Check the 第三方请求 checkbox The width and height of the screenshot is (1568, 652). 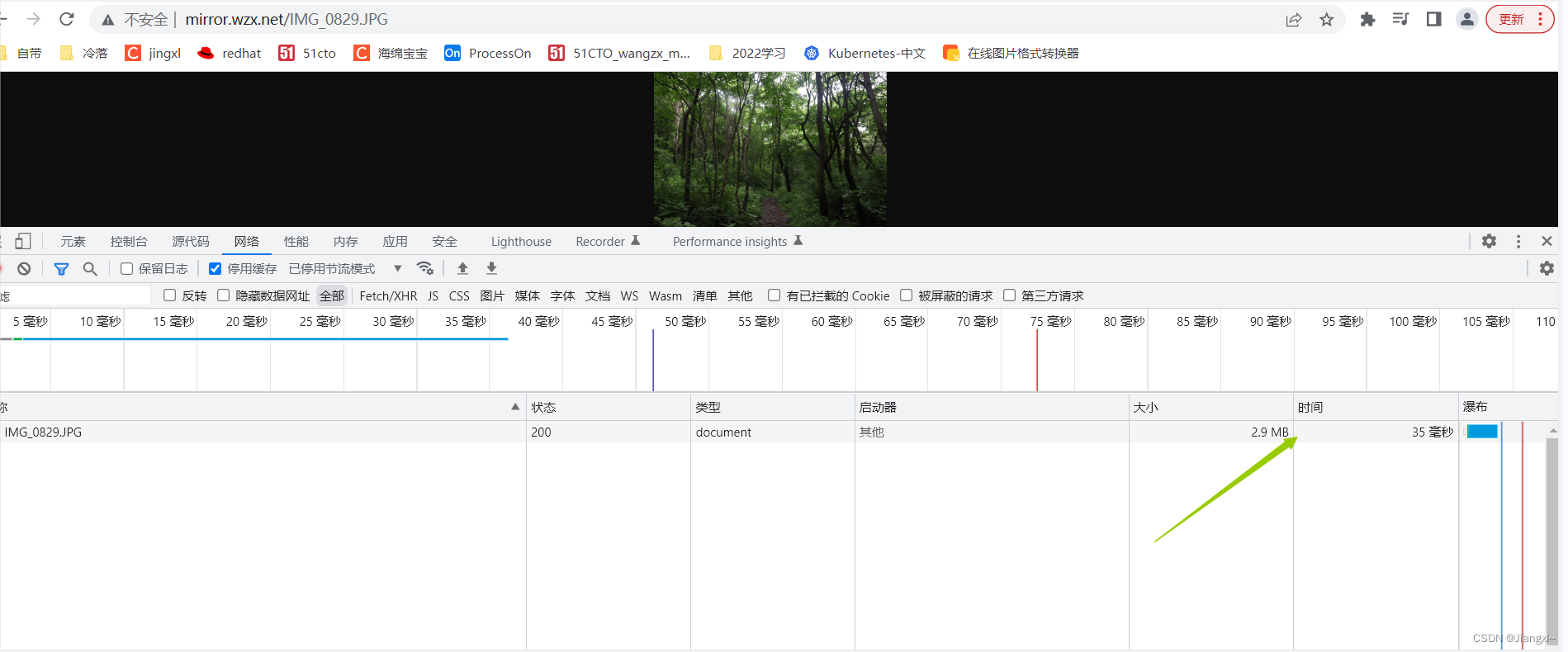point(1009,295)
